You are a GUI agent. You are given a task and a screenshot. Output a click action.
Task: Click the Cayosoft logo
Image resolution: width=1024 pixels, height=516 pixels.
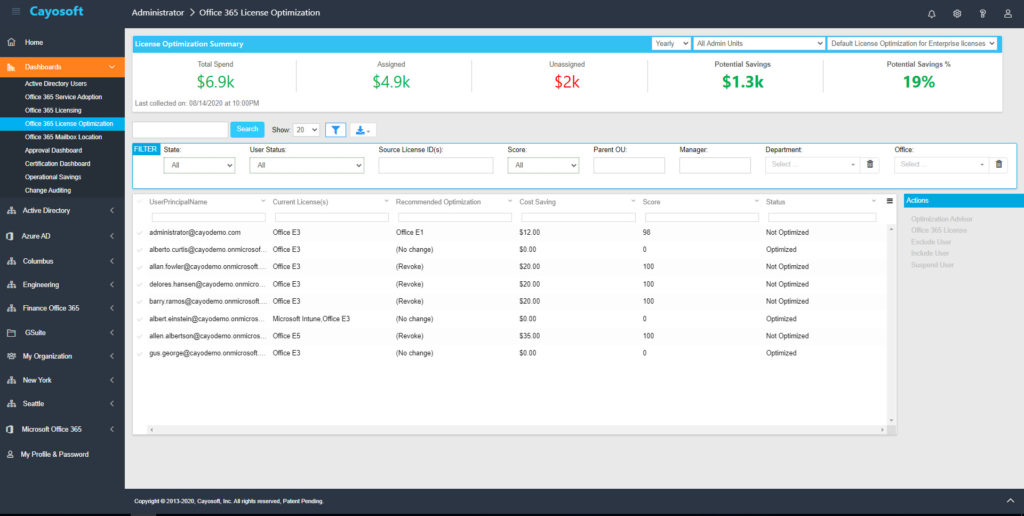pos(56,12)
